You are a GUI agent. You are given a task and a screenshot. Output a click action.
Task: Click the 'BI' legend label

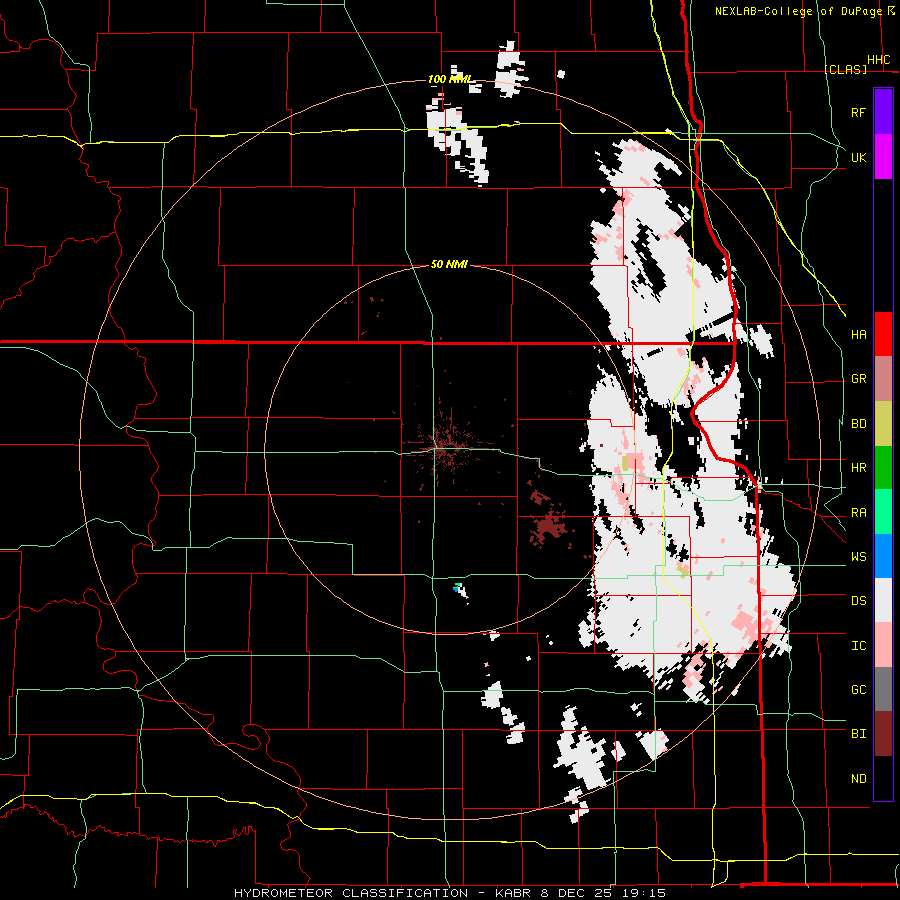(858, 734)
